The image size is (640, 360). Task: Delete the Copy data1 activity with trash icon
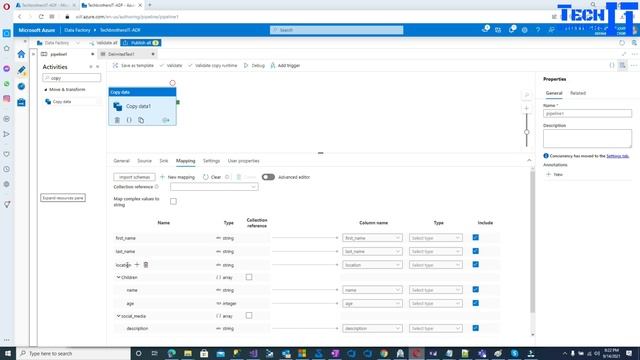click(117, 120)
